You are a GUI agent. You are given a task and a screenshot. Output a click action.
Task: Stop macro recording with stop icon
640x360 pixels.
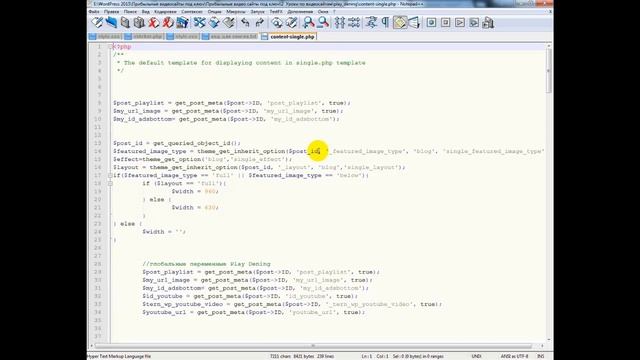[445, 23]
